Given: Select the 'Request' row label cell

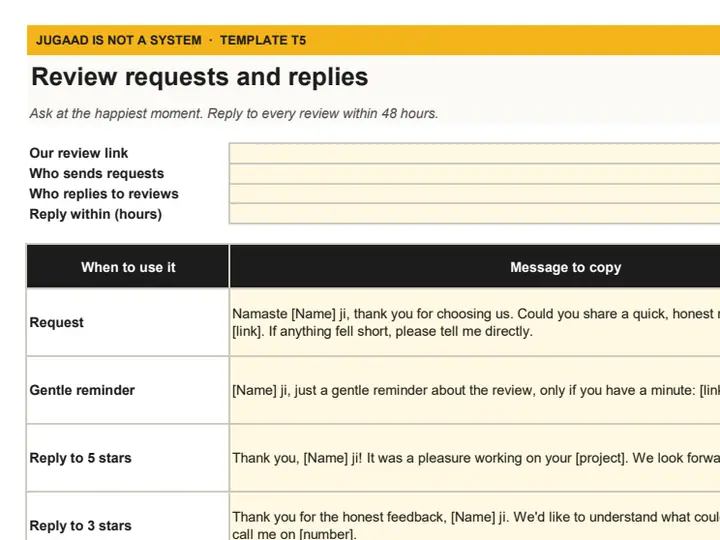Looking at the screenshot, I should [x=128, y=322].
